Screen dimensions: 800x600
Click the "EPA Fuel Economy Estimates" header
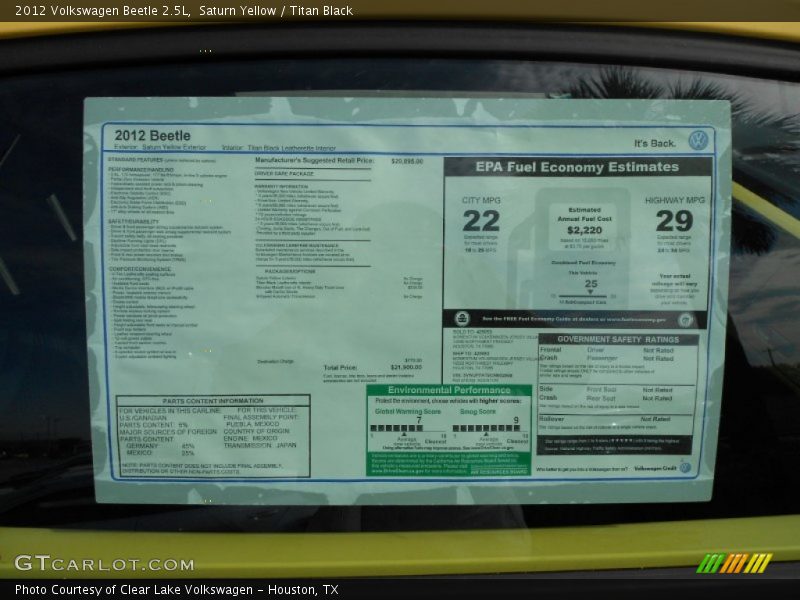pyautogui.click(x=577, y=167)
